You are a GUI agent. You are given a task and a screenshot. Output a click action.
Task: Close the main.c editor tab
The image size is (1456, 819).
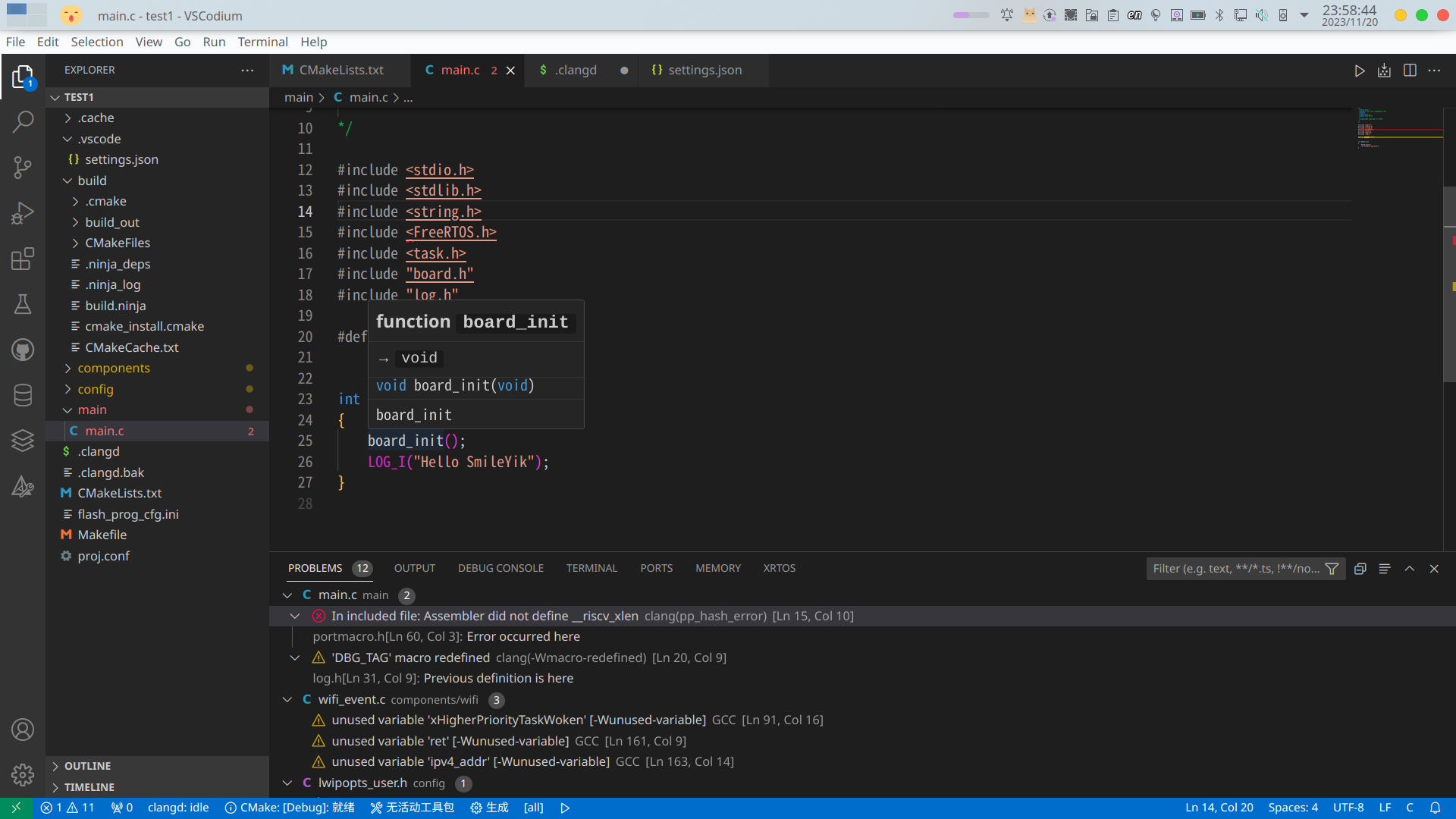point(510,71)
